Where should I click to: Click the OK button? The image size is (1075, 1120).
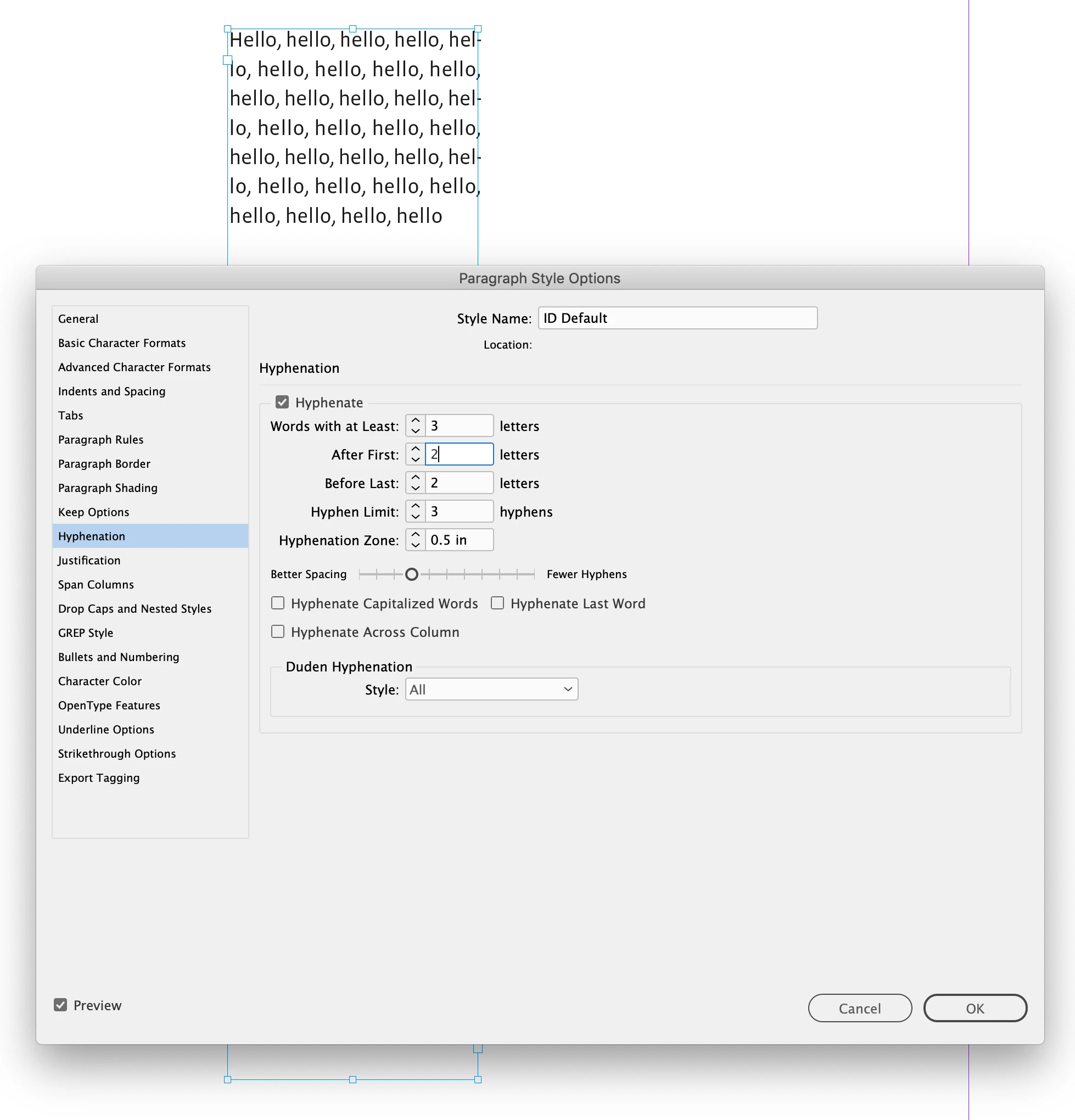coord(975,1009)
